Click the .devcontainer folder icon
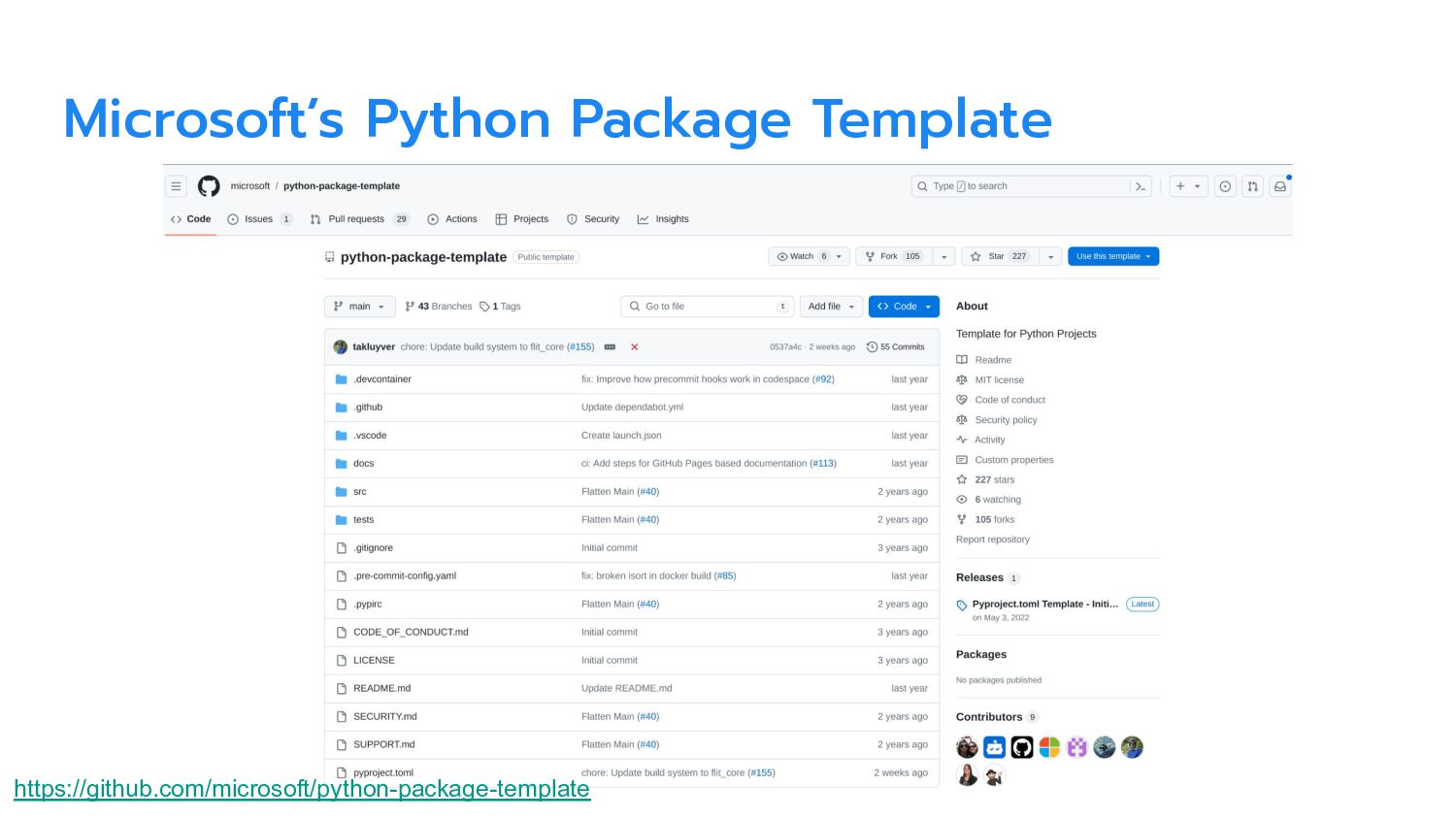This screenshot has width=1456, height=819. point(341,379)
